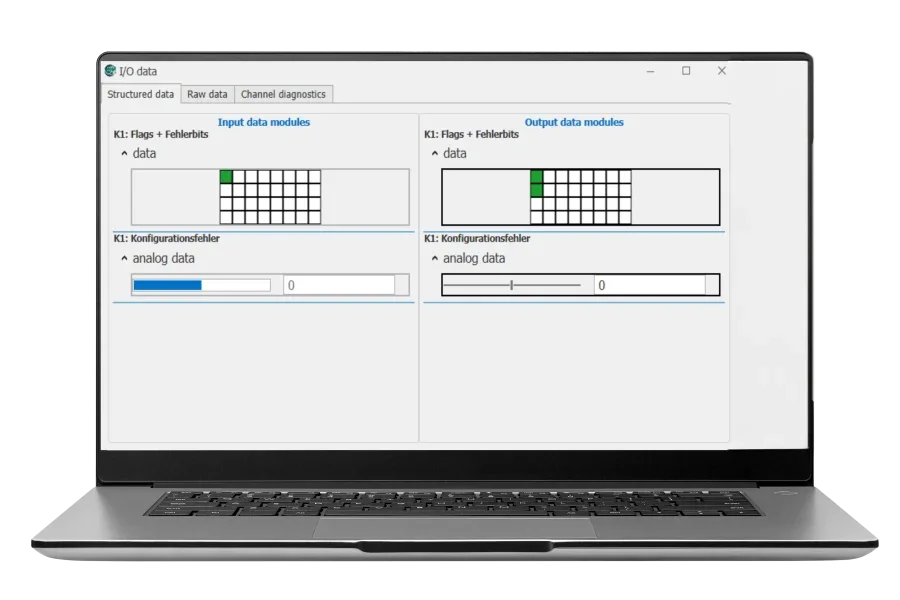Screen dimensions: 900x600
Task: Click the I/O data application icon
Action: (x=110, y=71)
